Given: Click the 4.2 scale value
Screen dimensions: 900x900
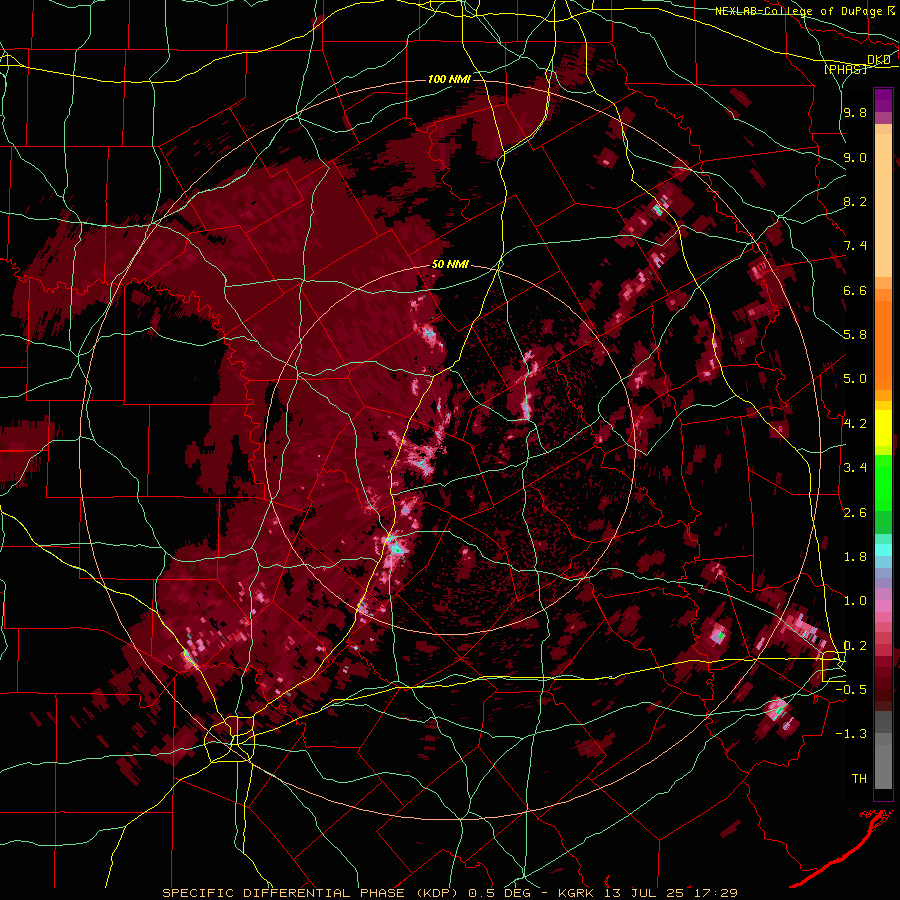Looking at the screenshot, I should coord(855,424).
